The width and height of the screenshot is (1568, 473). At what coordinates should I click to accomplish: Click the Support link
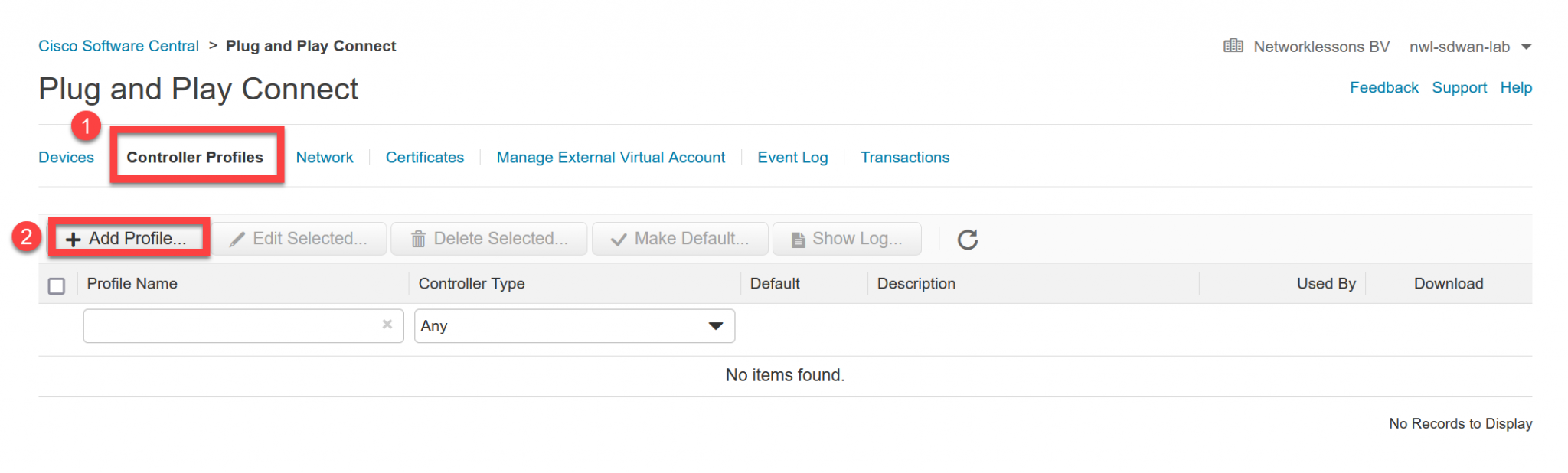(1459, 88)
